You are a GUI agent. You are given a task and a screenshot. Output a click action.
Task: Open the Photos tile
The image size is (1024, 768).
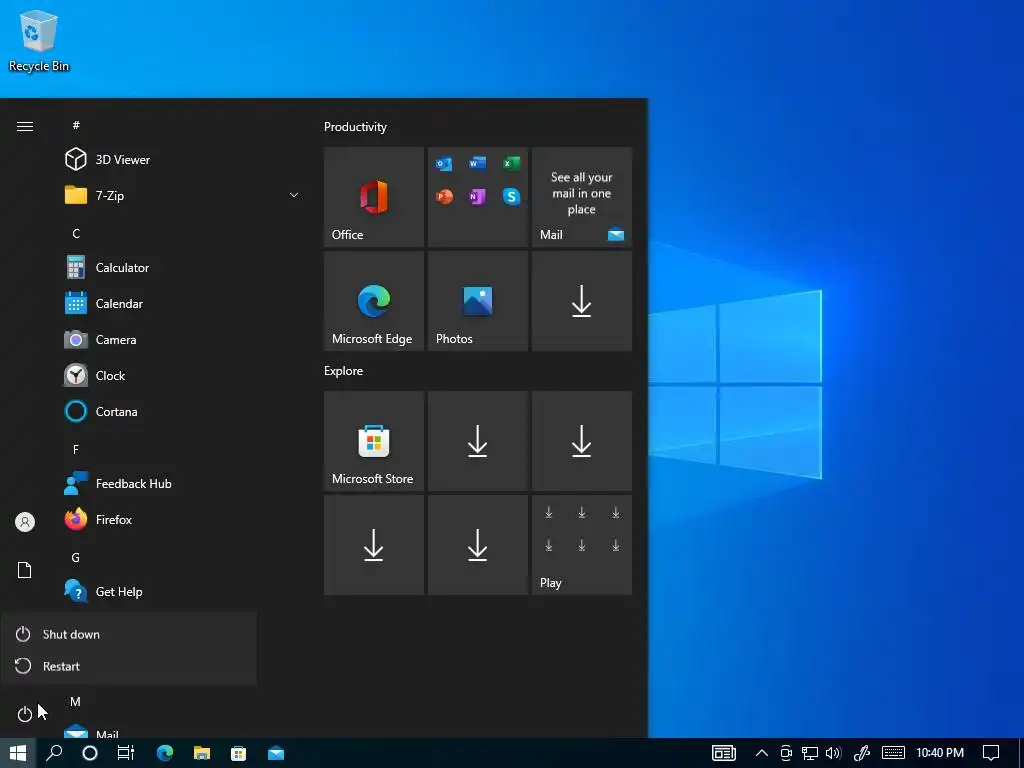coord(477,301)
